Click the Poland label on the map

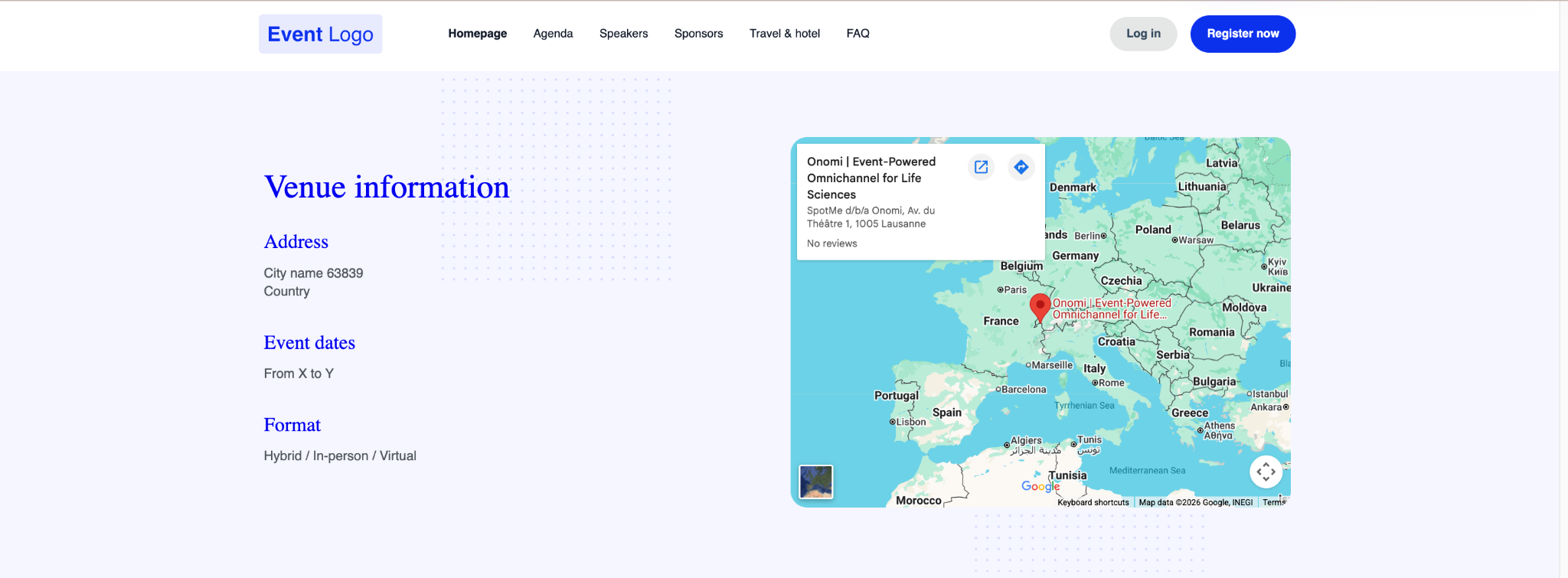pos(1154,230)
